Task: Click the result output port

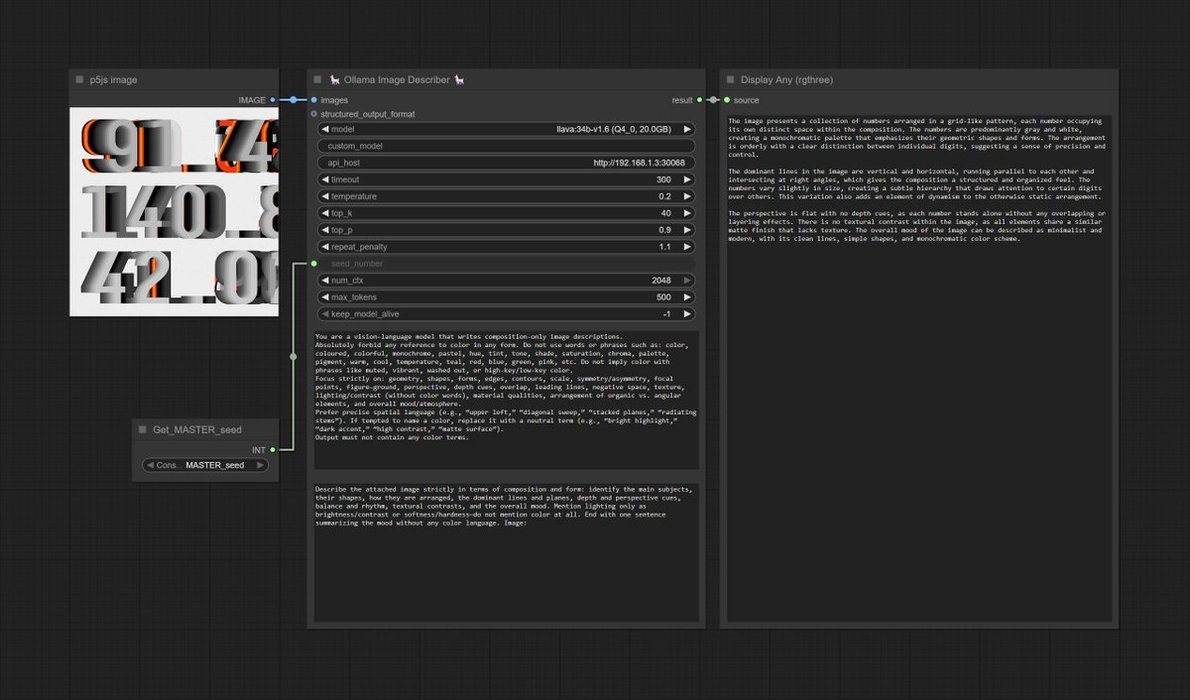Action: tap(699, 100)
